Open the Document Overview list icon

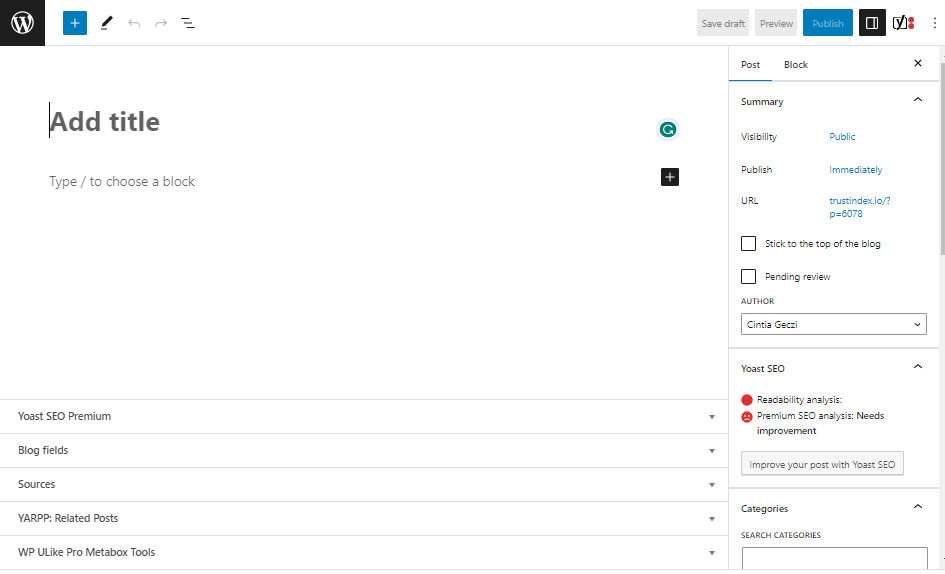188,23
